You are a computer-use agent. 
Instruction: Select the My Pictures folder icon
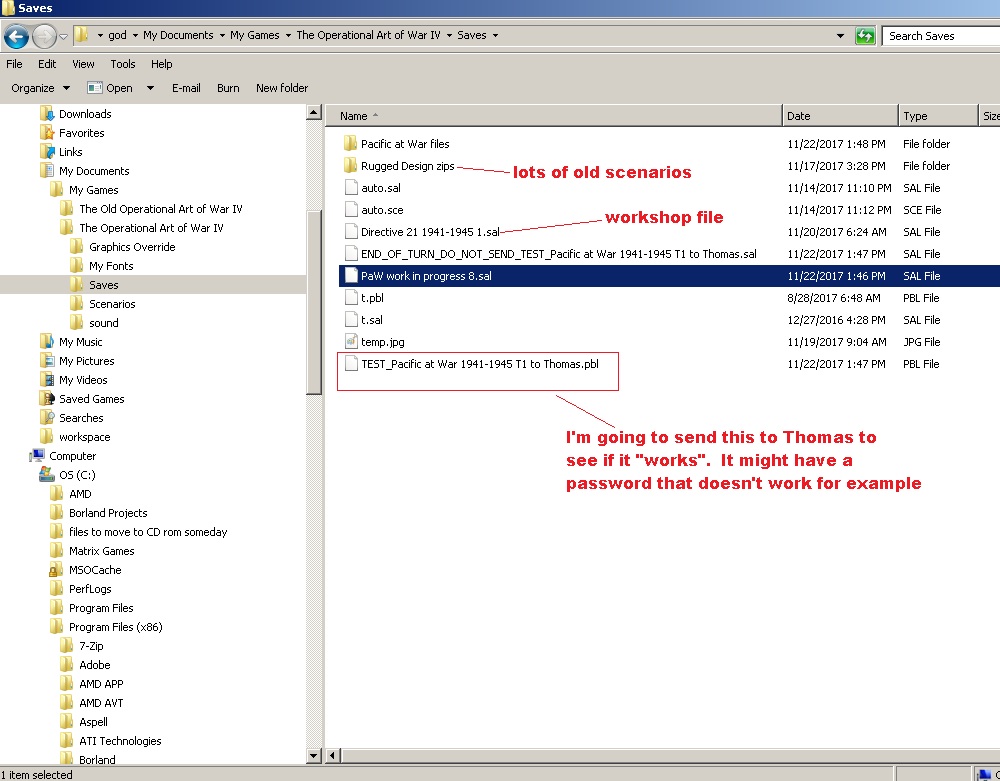[x=47, y=361]
